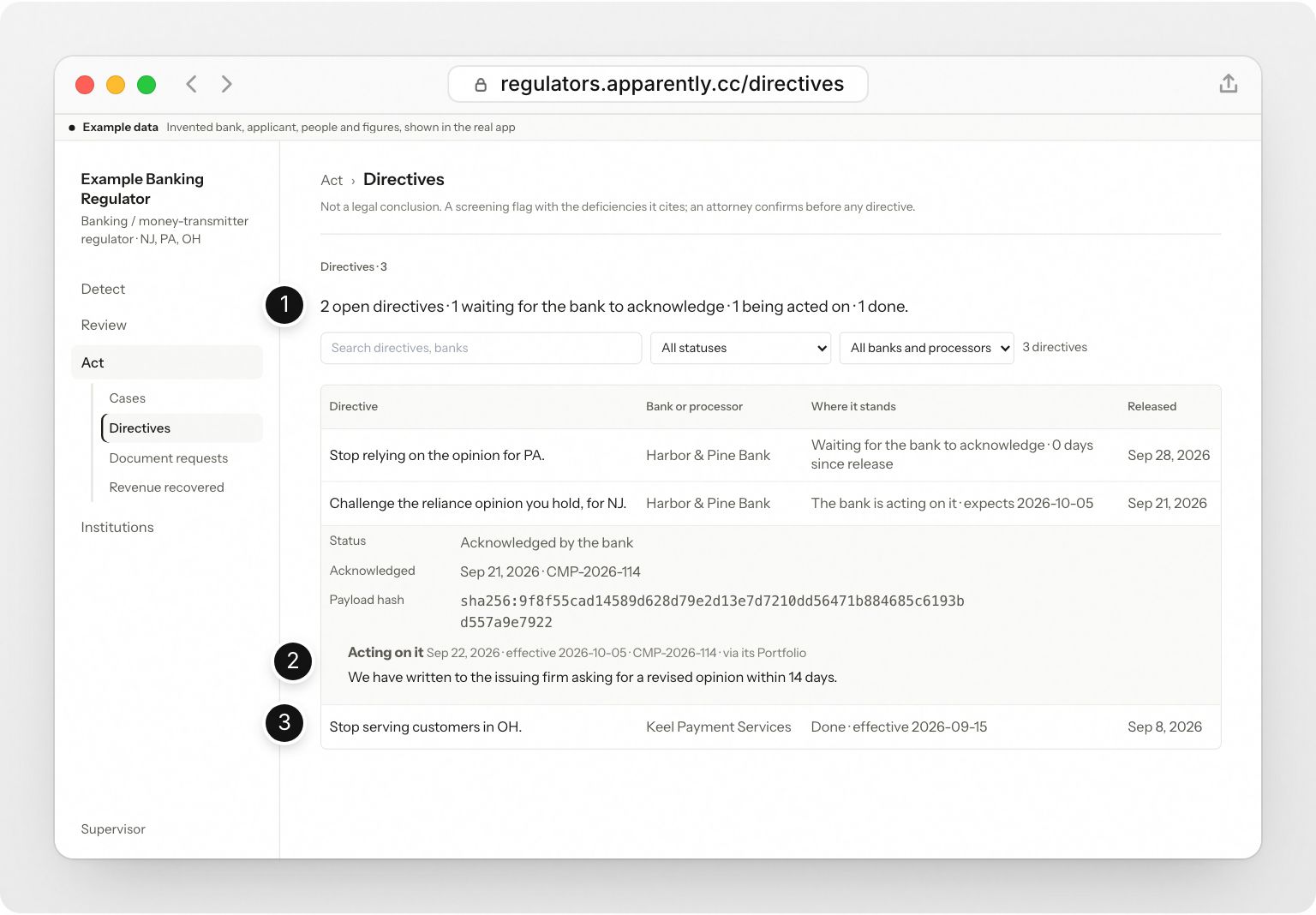Click the Sep 21, 2026 release date cell
The width and height of the screenshot is (1316, 915).
point(1167,504)
